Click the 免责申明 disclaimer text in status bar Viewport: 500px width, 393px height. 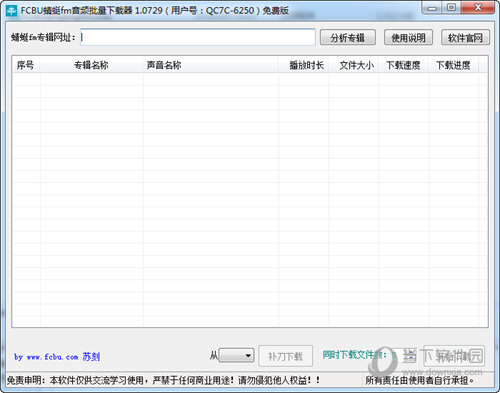163,380
